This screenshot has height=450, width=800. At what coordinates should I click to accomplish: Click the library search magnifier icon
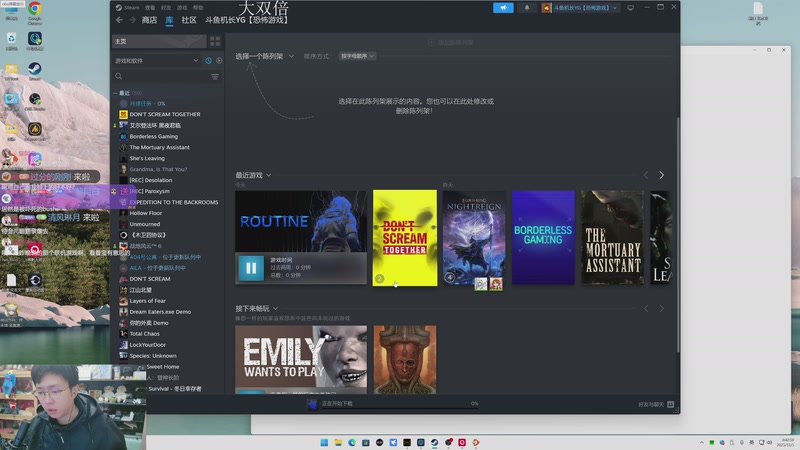point(119,77)
